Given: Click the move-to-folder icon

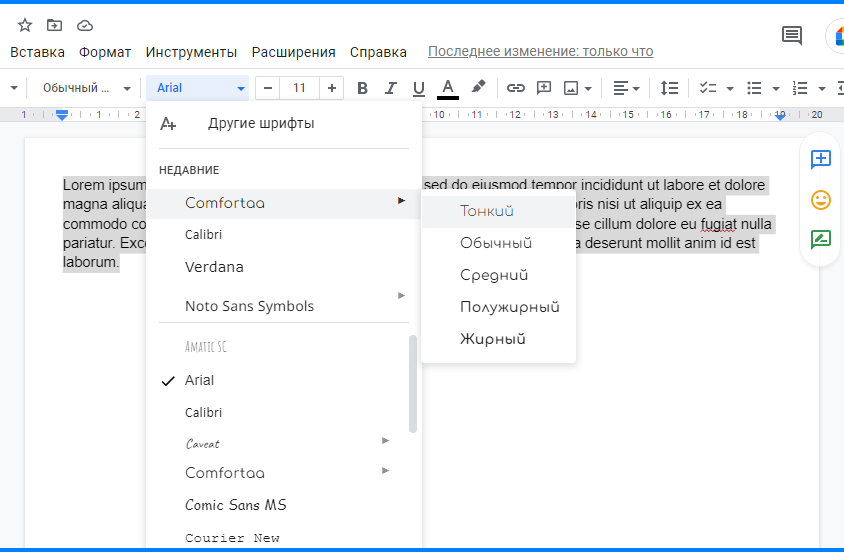Looking at the screenshot, I should click(x=54, y=25).
